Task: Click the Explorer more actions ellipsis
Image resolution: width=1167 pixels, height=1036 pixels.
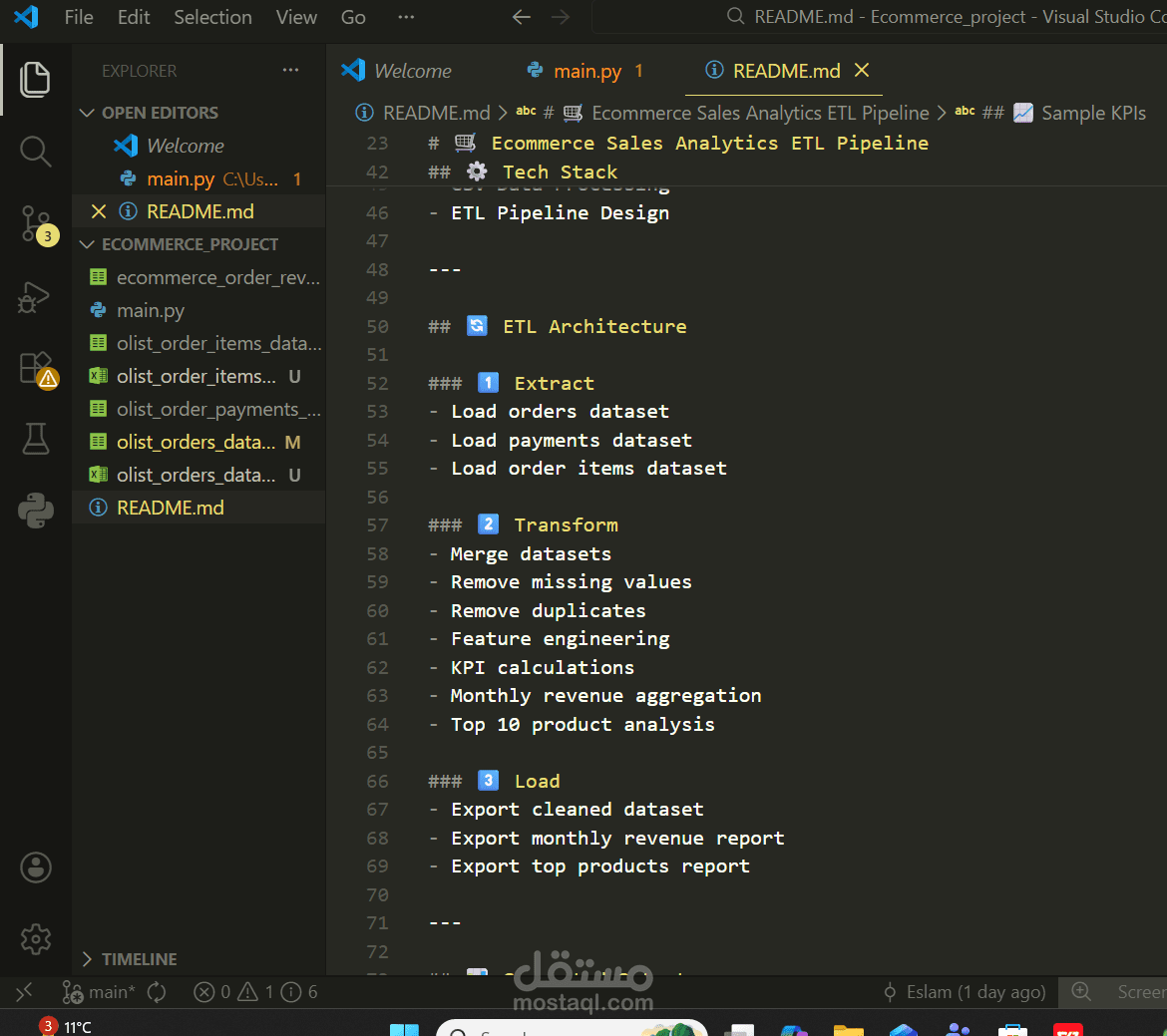Action: (x=290, y=70)
